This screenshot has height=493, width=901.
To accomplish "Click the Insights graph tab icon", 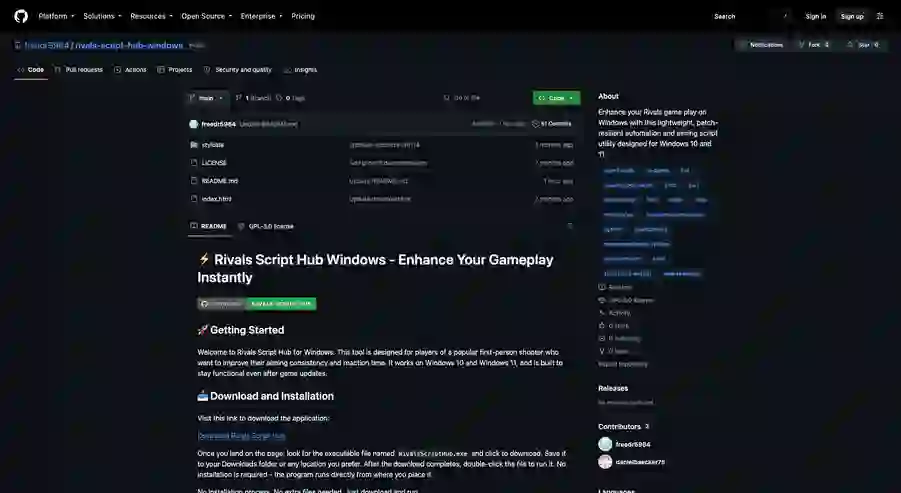I will [287, 70].
